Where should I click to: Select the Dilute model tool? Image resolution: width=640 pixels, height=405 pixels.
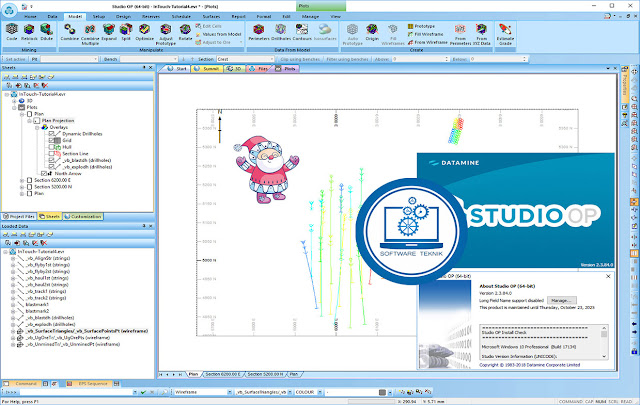pyautogui.click(x=47, y=32)
